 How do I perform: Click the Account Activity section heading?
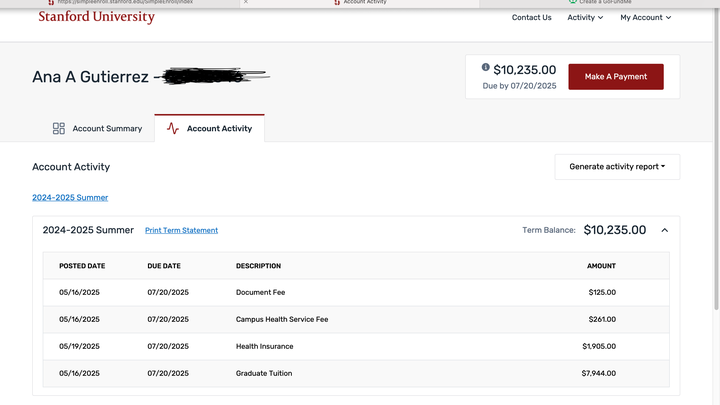pyautogui.click(x=71, y=167)
